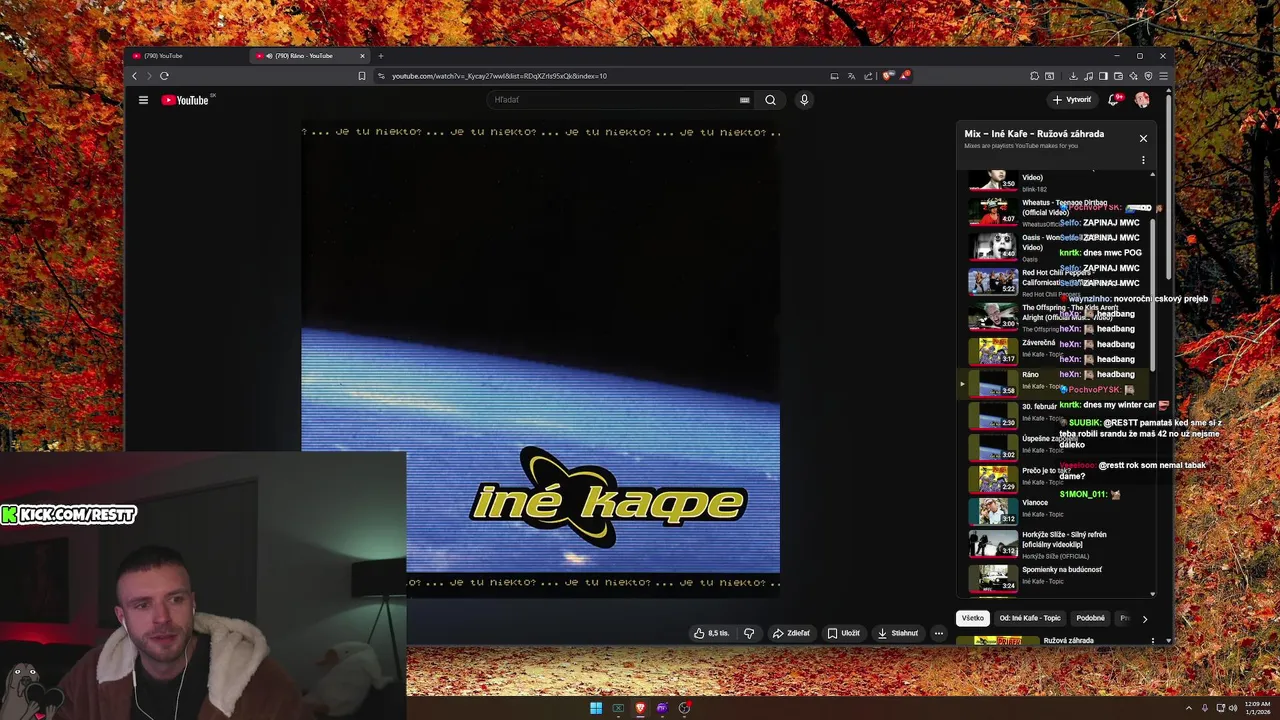Switch to first (790) YouTube tab
1280x720 pixels.
pyautogui.click(x=188, y=56)
